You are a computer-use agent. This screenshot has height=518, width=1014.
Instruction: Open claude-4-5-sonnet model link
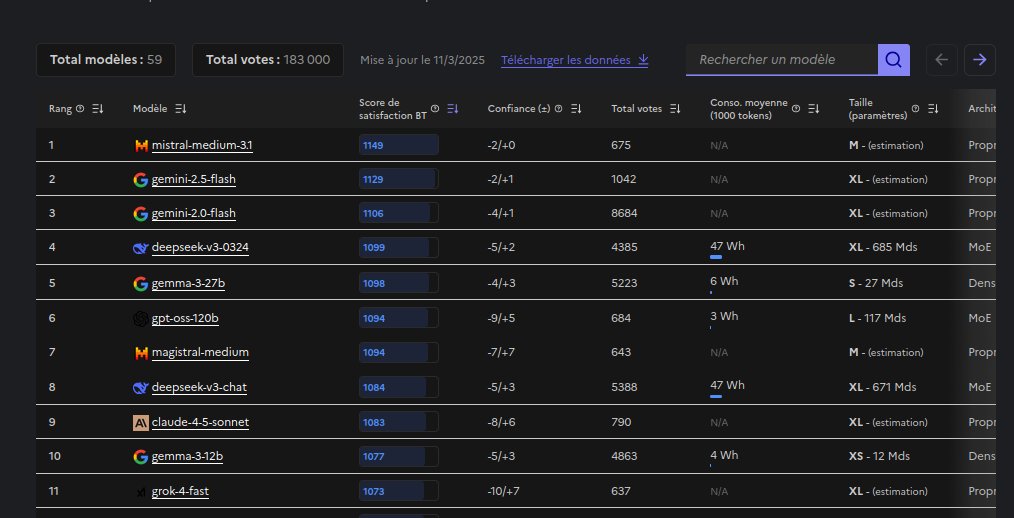pyautogui.click(x=200, y=422)
